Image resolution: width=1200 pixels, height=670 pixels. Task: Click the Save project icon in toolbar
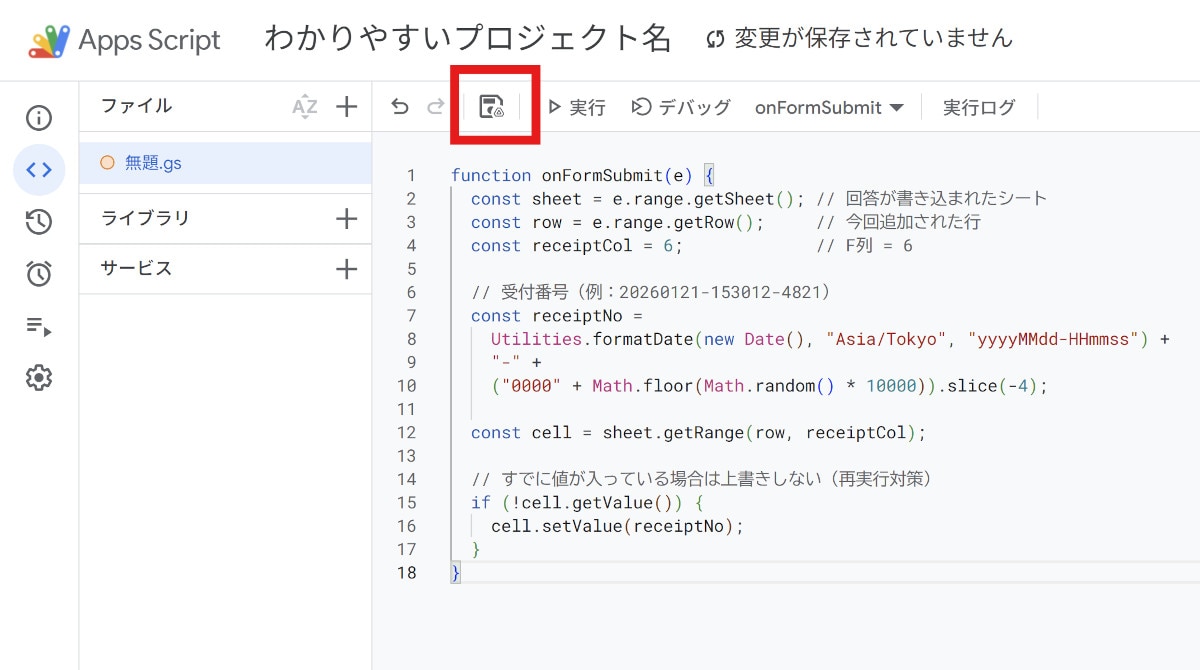pos(492,107)
